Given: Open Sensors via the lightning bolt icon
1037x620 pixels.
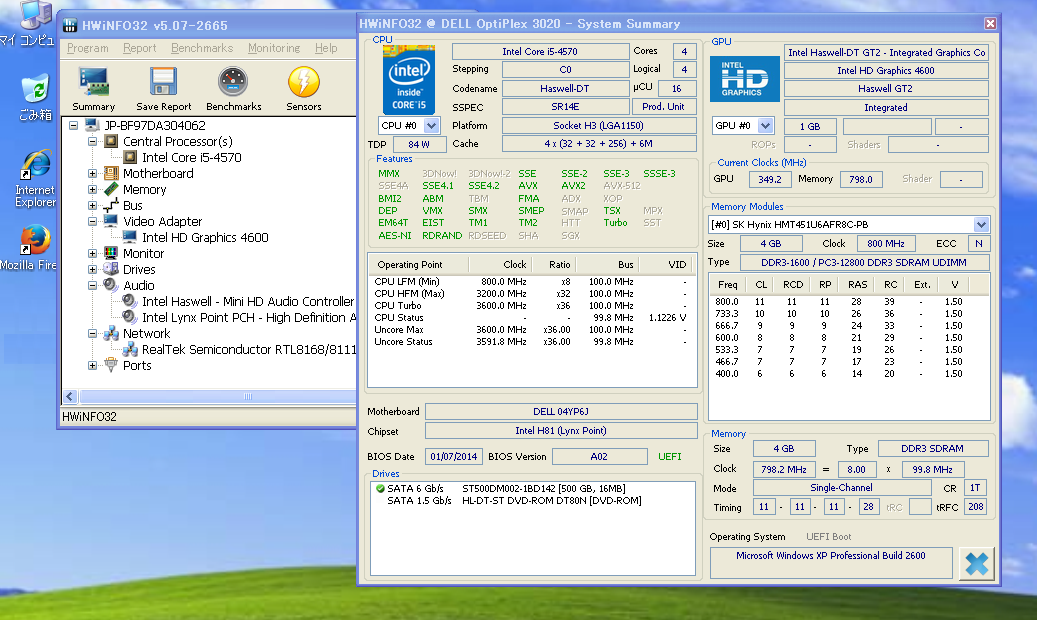Looking at the screenshot, I should tap(304, 81).
